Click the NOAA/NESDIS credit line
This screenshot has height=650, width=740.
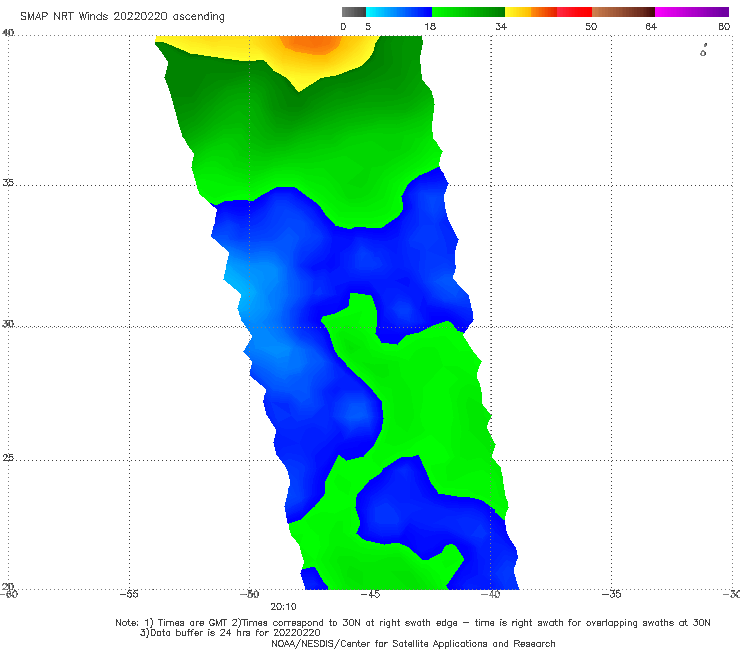coord(413,643)
